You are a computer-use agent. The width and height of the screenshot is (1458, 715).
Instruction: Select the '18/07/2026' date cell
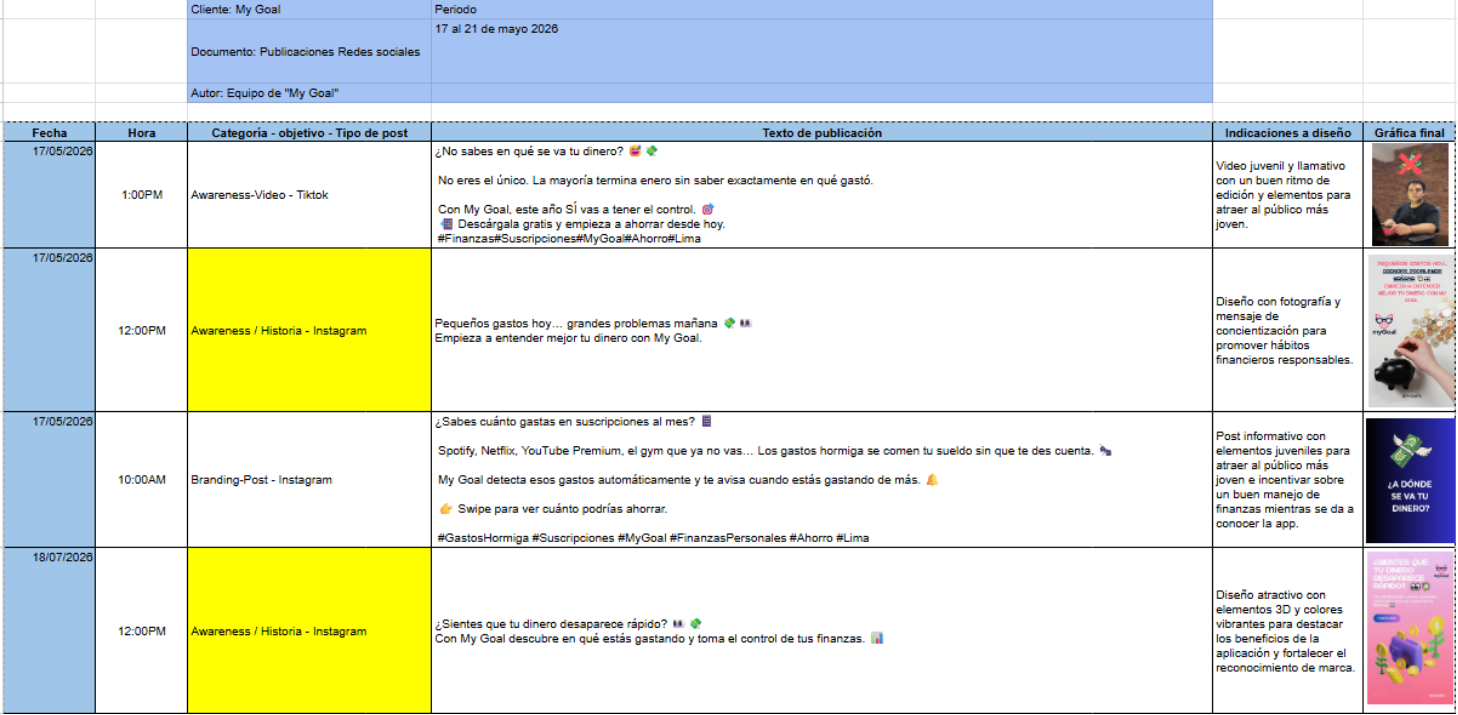[x=49, y=630]
